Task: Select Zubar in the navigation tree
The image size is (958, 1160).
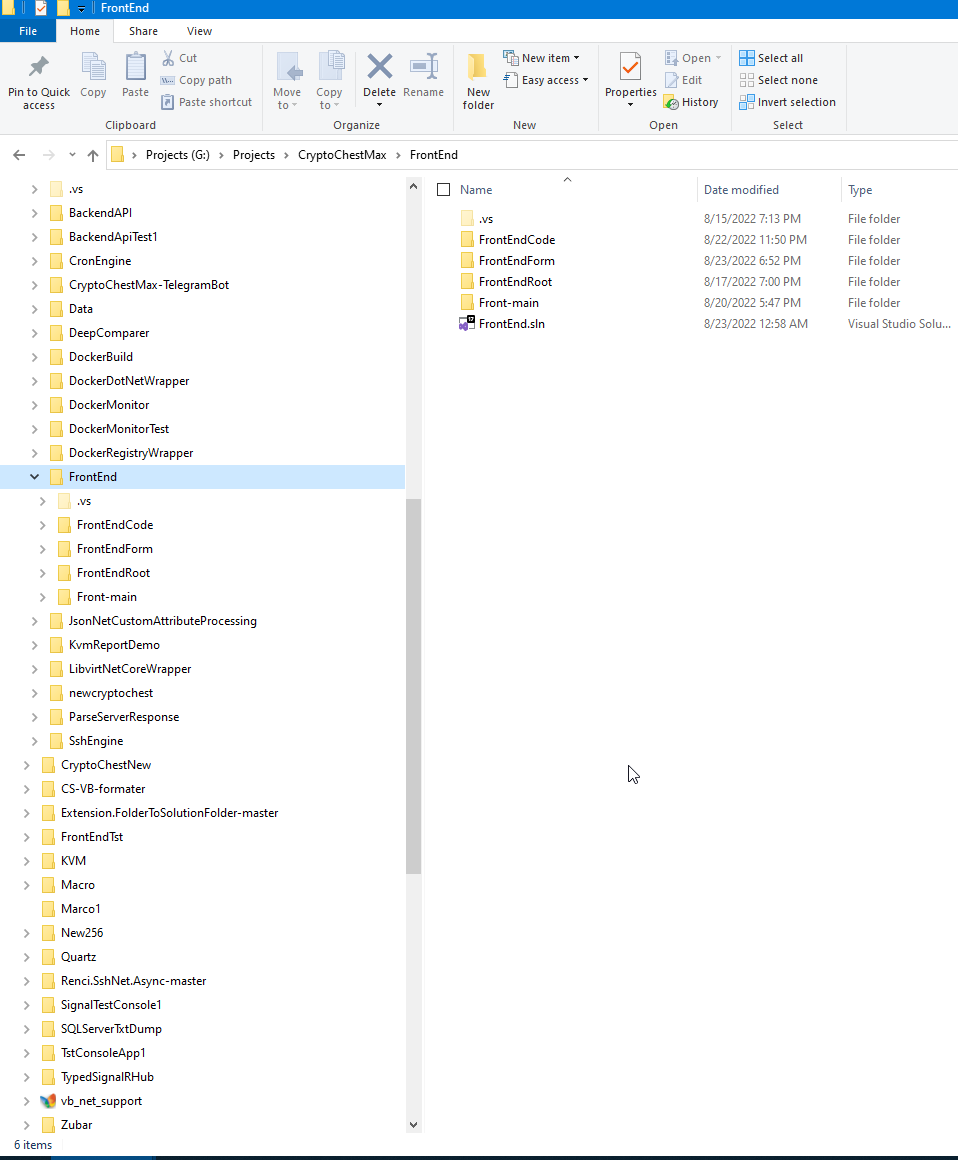Action: coord(76,1125)
